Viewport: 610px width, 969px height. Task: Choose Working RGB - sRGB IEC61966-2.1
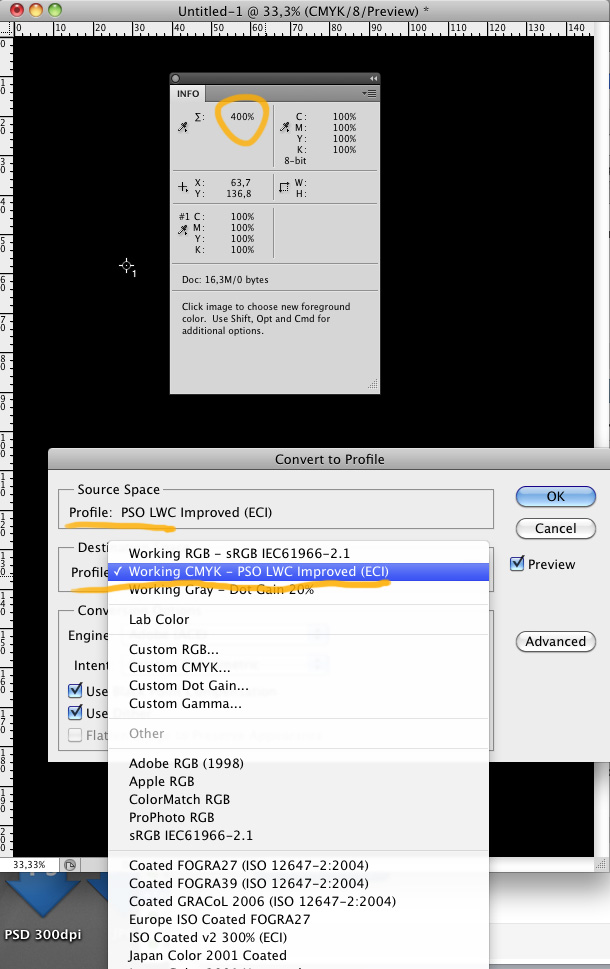pyautogui.click(x=299, y=553)
